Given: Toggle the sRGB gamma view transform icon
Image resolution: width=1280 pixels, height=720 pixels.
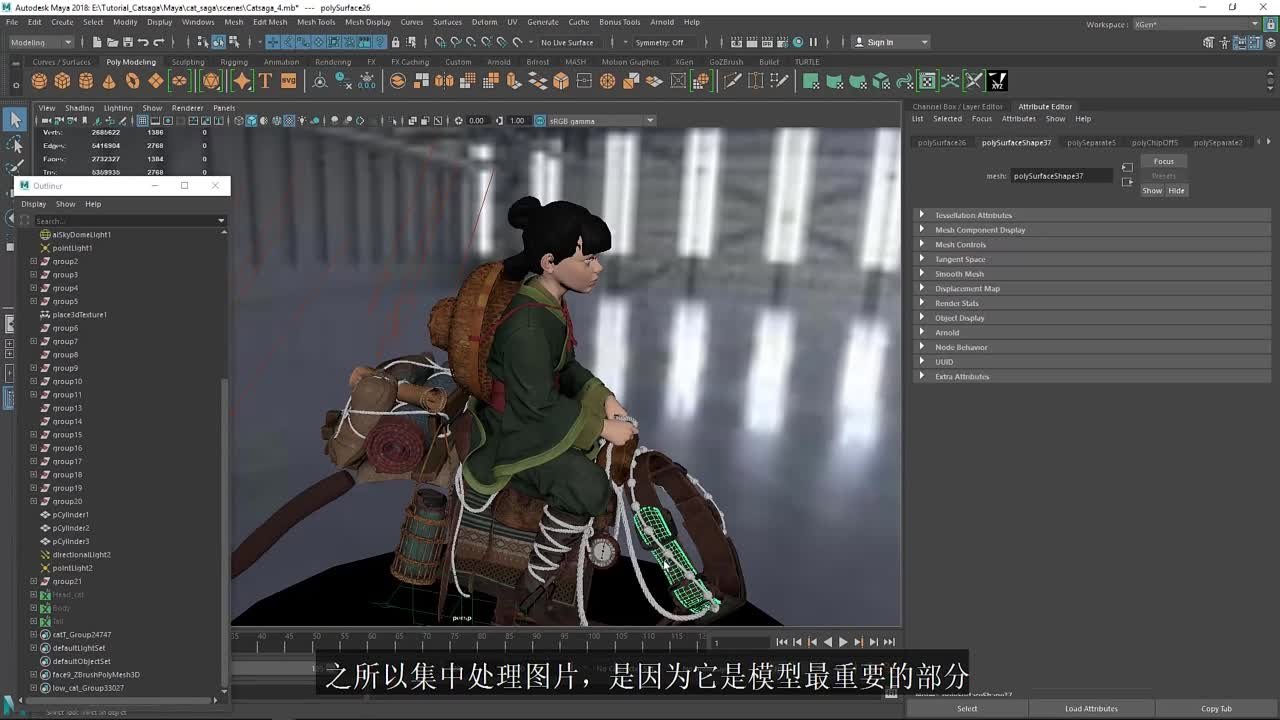Looking at the screenshot, I should click(x=541, y=120).
